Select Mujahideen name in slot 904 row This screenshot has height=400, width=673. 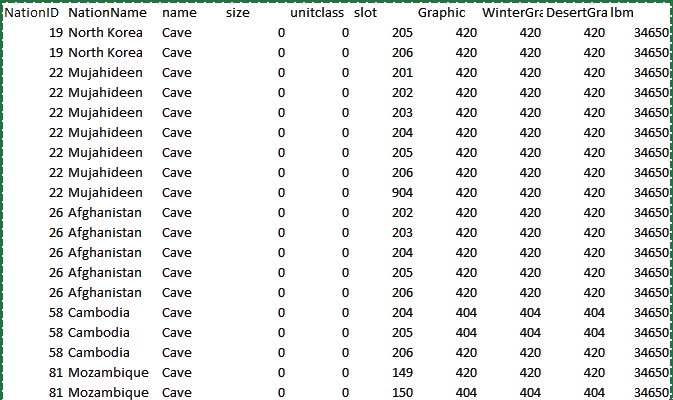(x=105, y=192)
